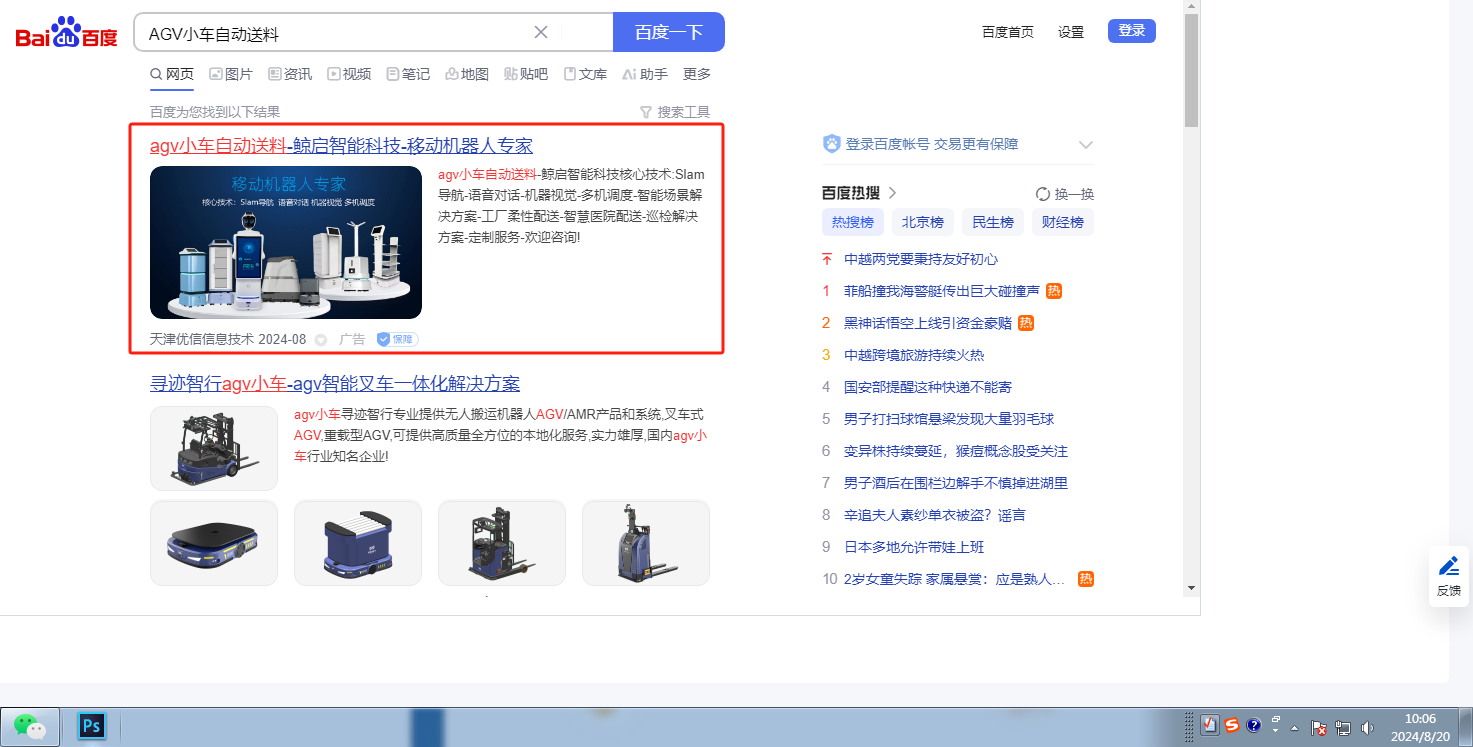Open the 设置 menu
The width and height of the screenshot is (1473, 747).
pos(1071,32)
